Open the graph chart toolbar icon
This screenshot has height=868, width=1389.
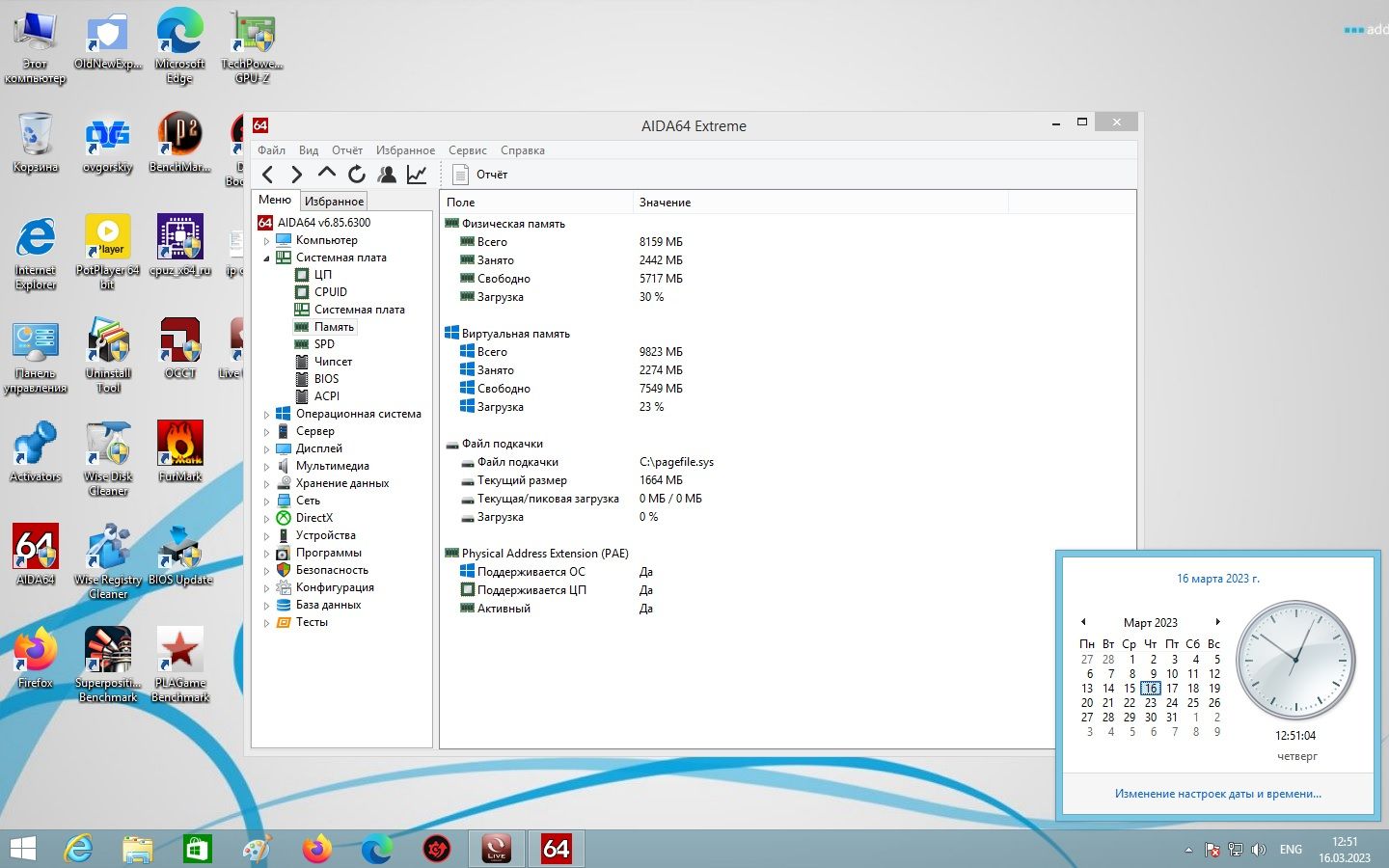click(x=417, y=175)
